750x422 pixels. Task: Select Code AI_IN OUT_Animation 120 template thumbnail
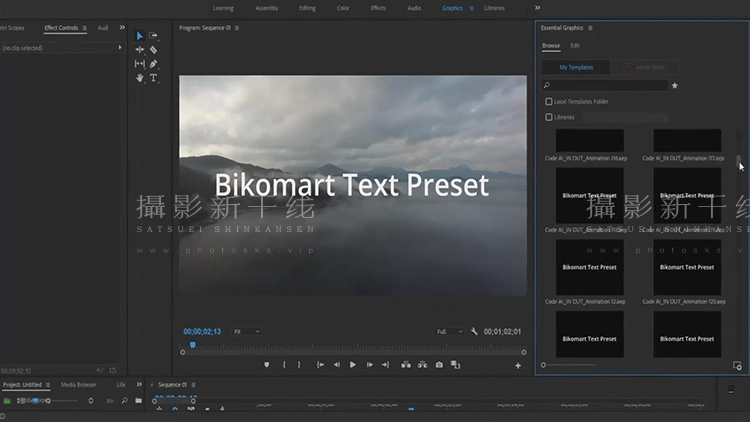coord(687,267)
